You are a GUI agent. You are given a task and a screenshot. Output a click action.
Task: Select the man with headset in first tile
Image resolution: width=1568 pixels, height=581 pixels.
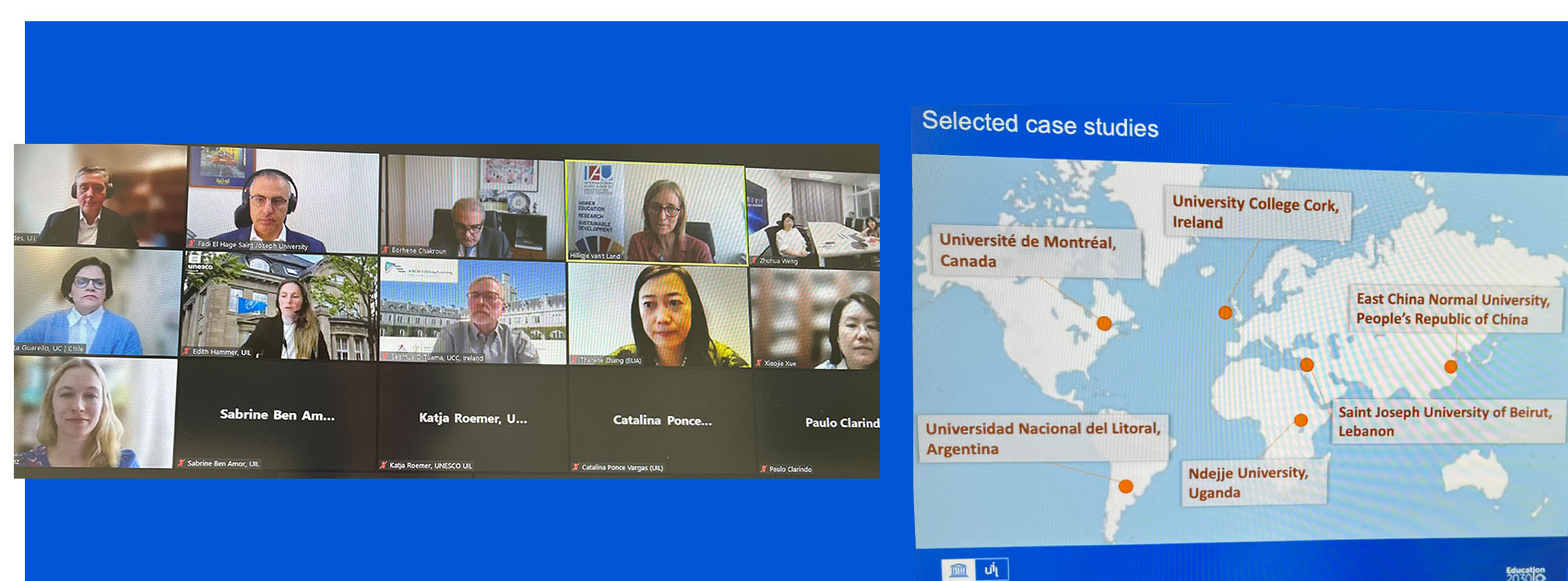[x=100, y=195]
